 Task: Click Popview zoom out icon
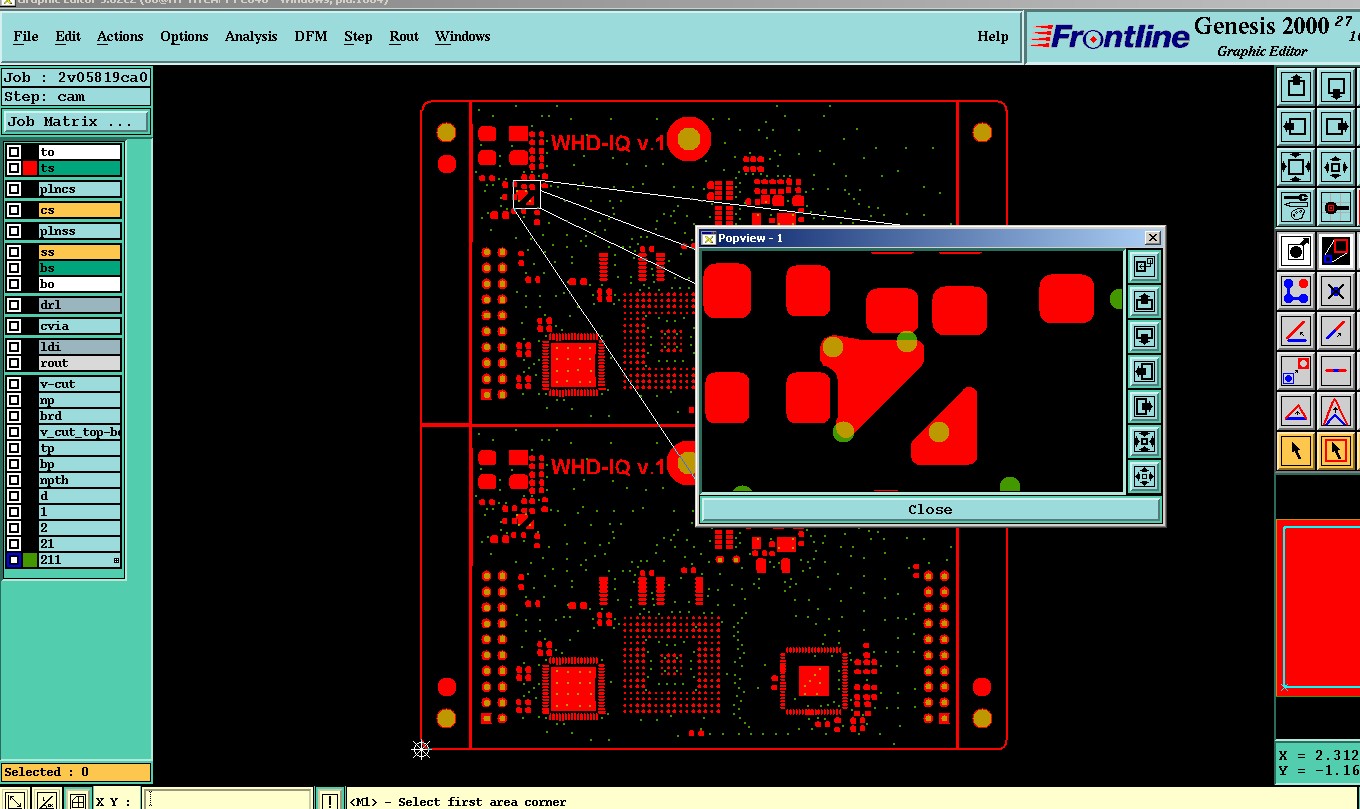point(1144,476)
